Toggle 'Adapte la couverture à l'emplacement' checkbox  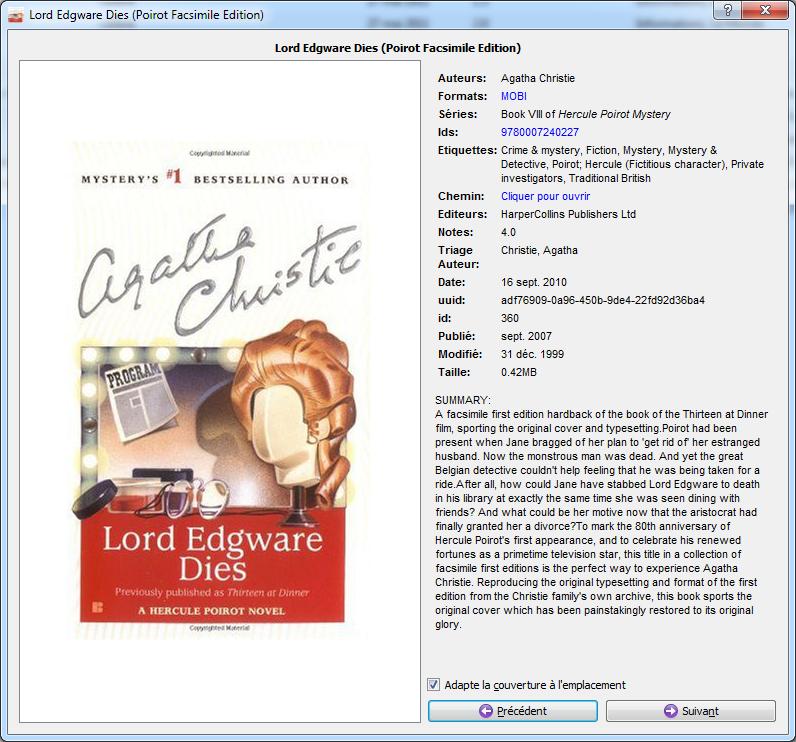(434, 685)
